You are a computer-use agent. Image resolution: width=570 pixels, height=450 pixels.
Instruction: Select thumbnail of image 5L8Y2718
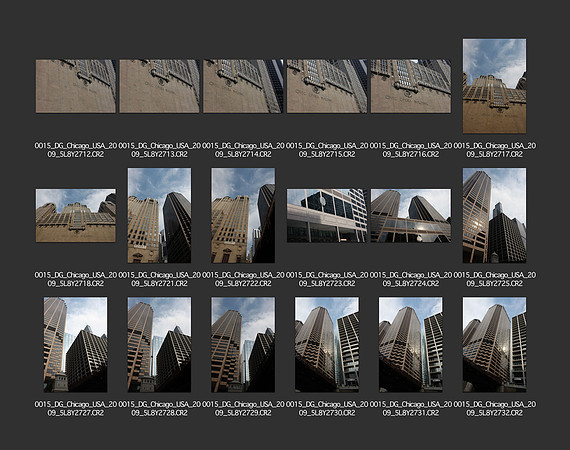76,216
